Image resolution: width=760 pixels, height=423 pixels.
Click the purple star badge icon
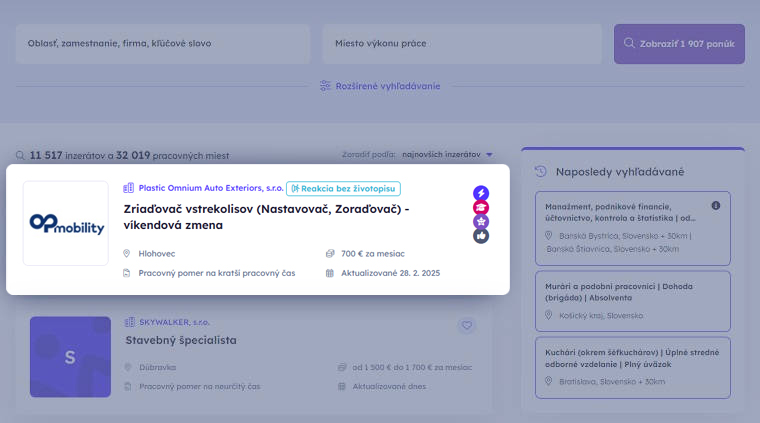(481, 222)
